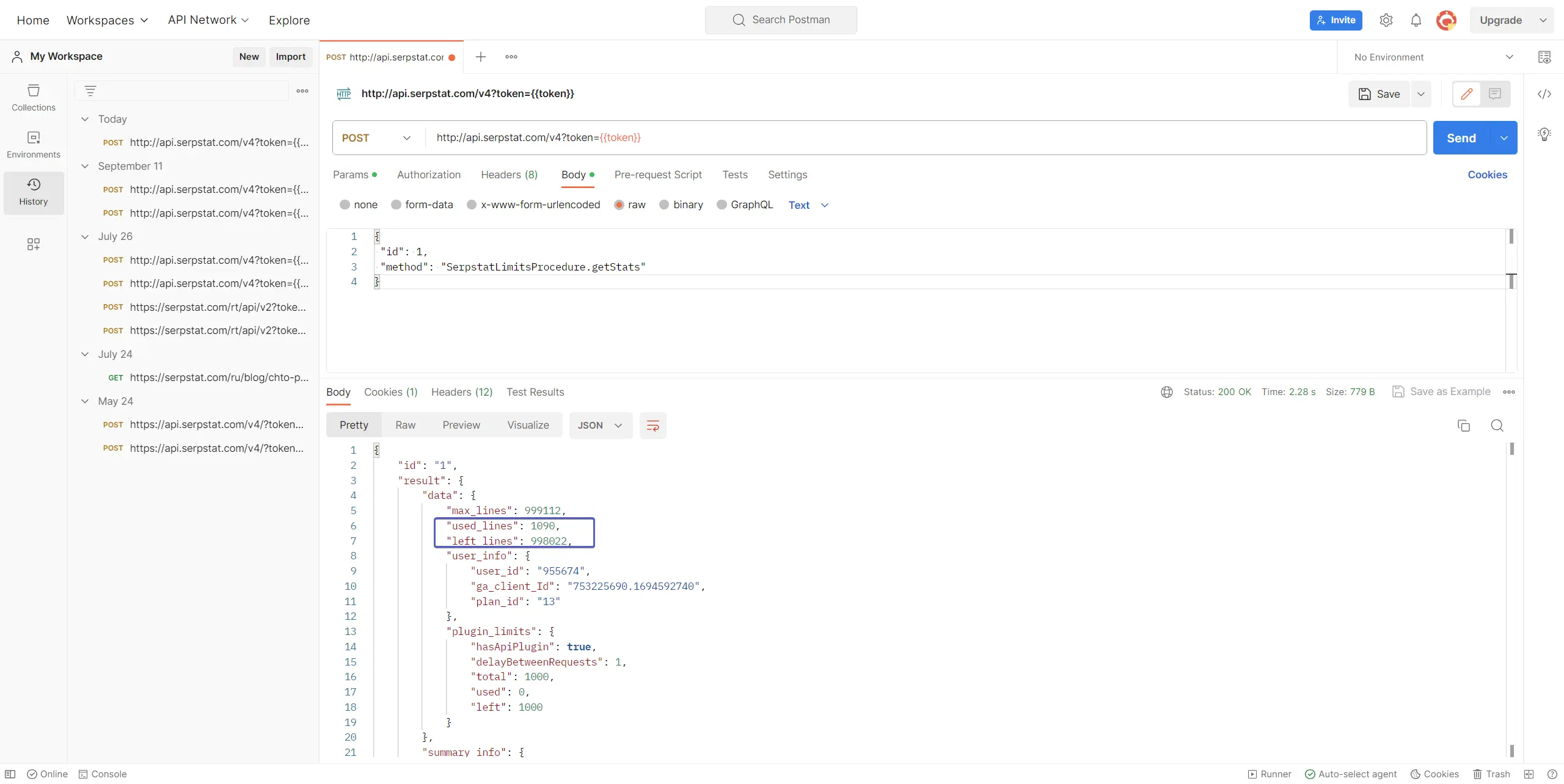Copy response body to clipboard

click(x=1464, y=426)
